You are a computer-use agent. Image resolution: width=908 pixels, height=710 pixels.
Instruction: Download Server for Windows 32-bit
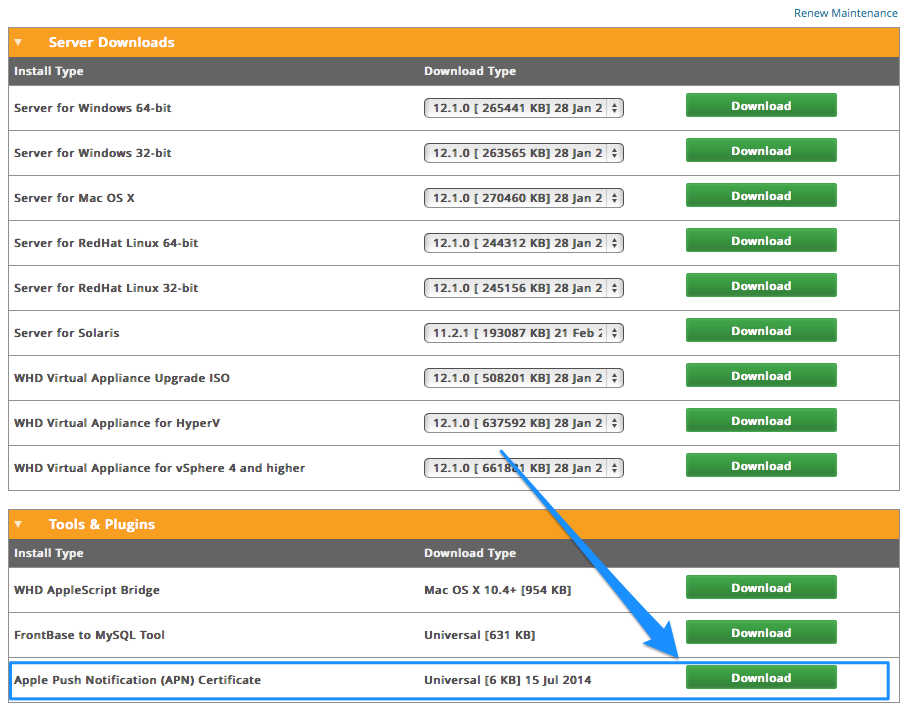click(761, 151)
